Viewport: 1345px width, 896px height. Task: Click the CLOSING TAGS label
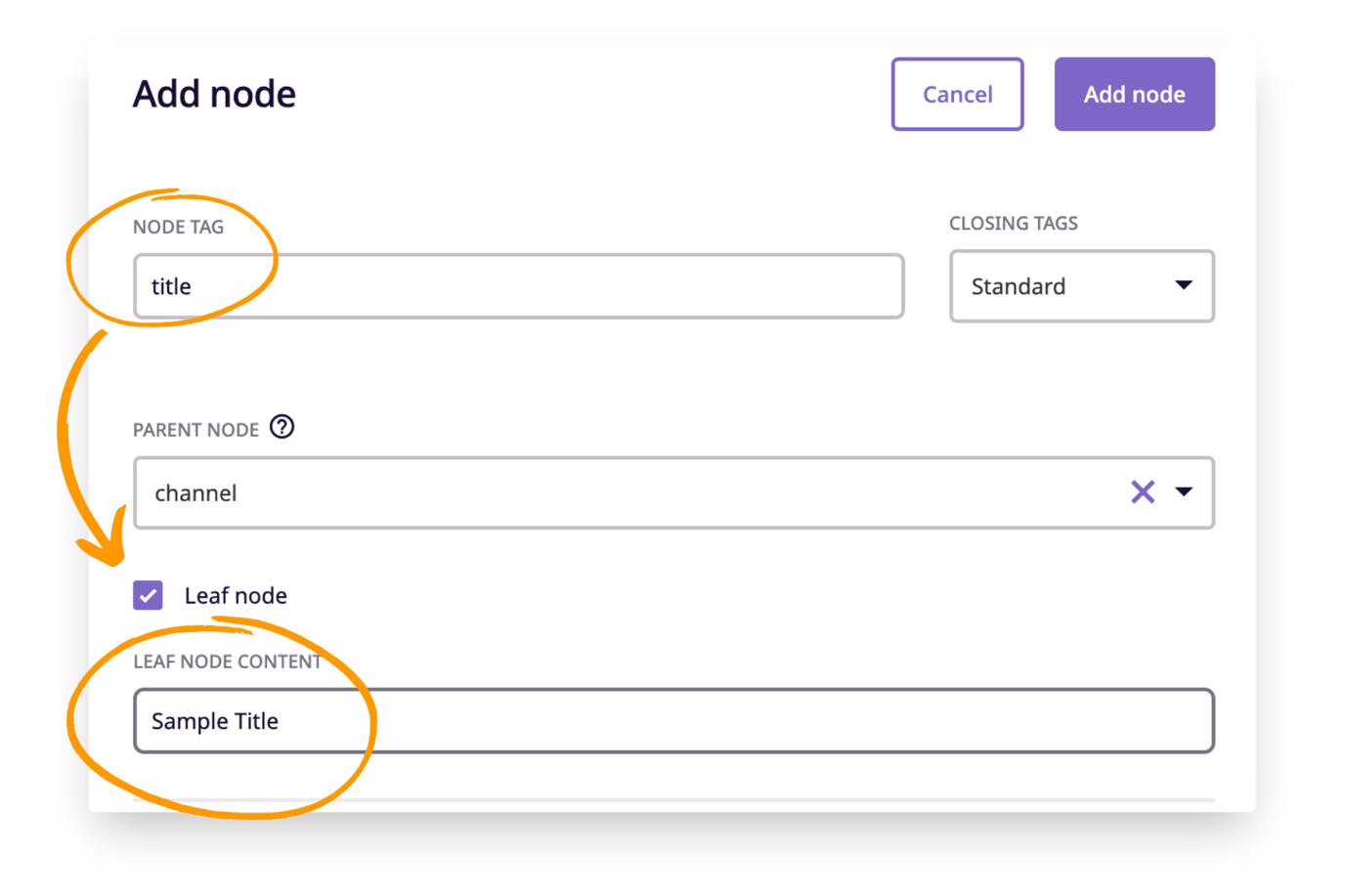click(x=1014, y=223)
